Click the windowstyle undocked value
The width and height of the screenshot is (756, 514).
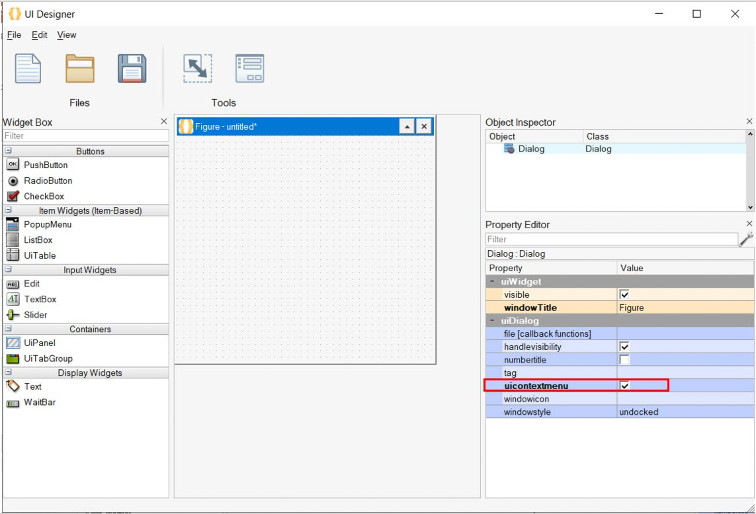tap(639, 412)
